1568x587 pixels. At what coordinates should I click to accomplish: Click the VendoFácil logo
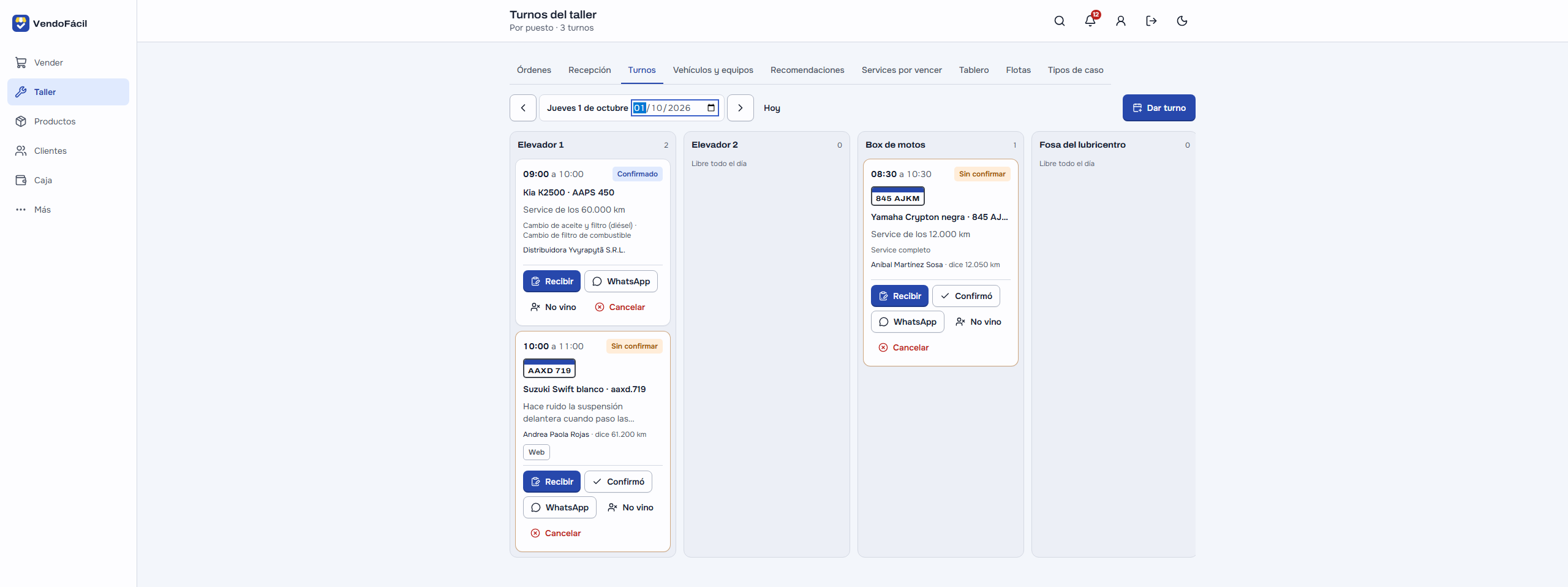(x=50, y=23)
